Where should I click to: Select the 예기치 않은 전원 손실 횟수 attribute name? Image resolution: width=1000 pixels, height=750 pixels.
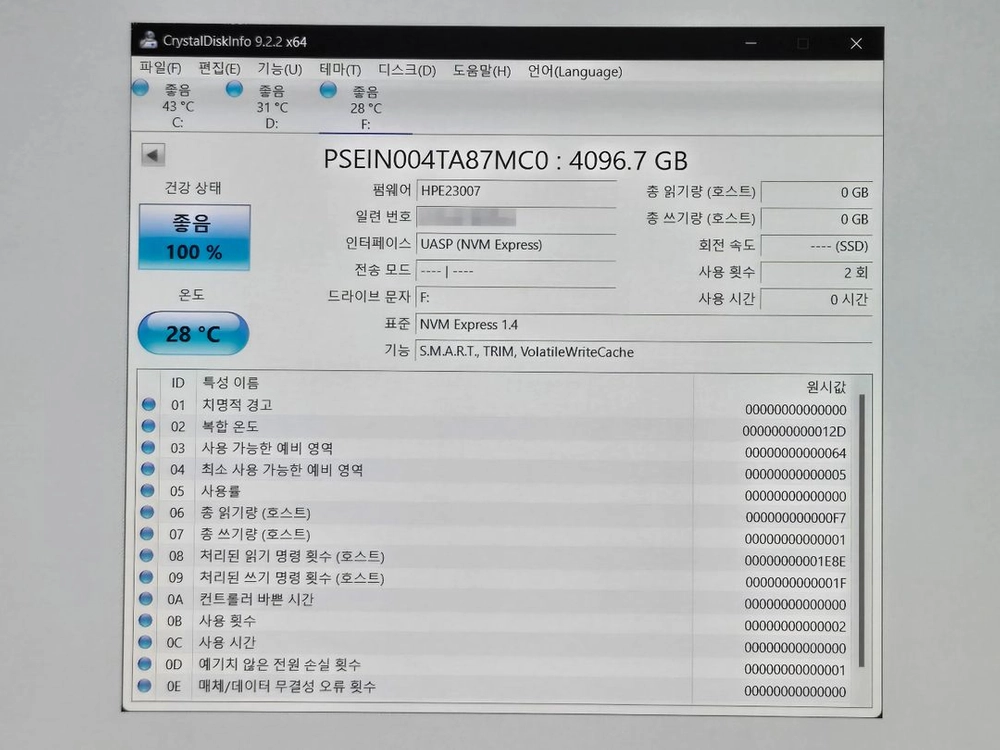pos(279,665)
